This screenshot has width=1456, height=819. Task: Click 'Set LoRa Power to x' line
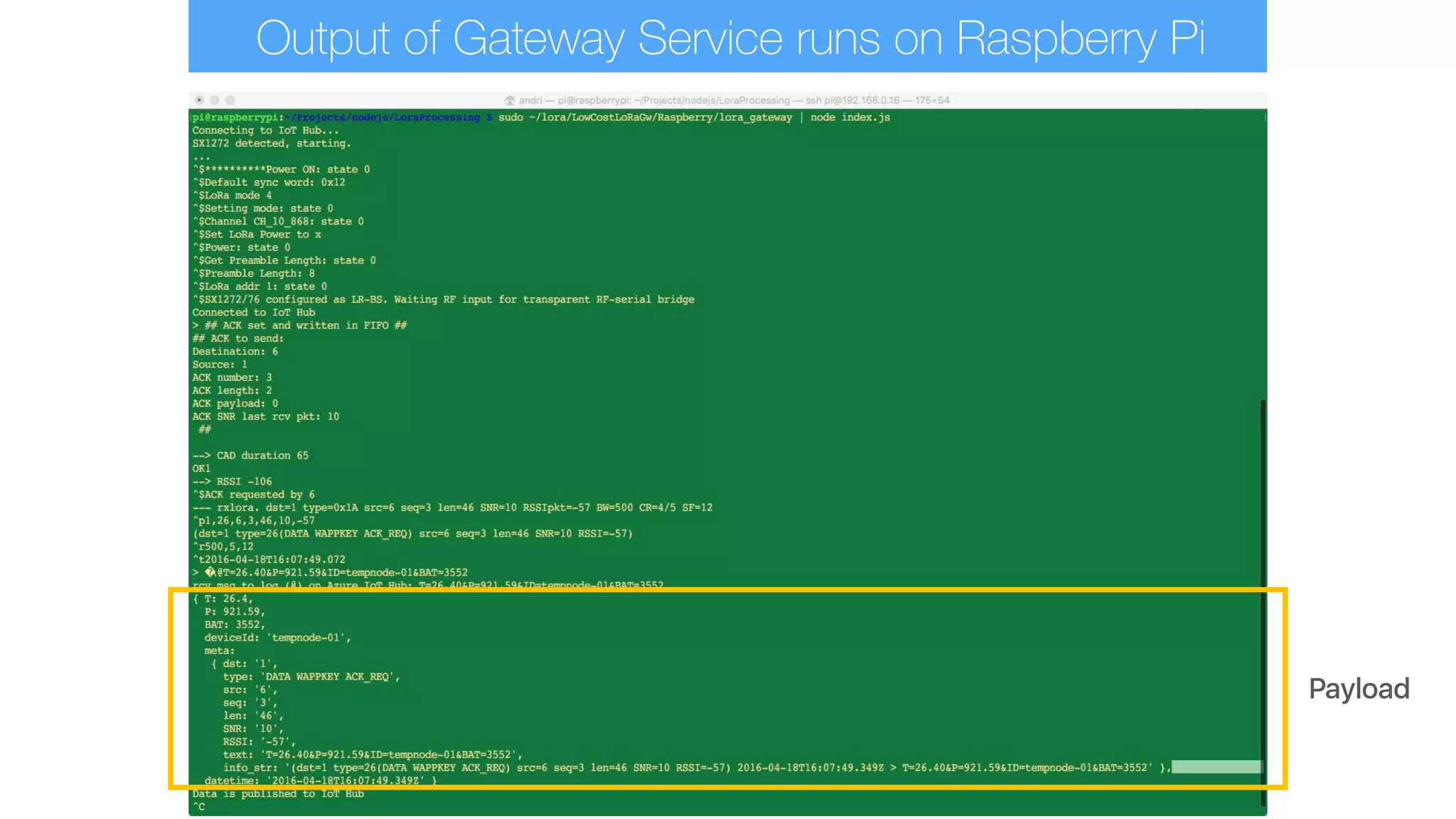(x=257, y=235)
